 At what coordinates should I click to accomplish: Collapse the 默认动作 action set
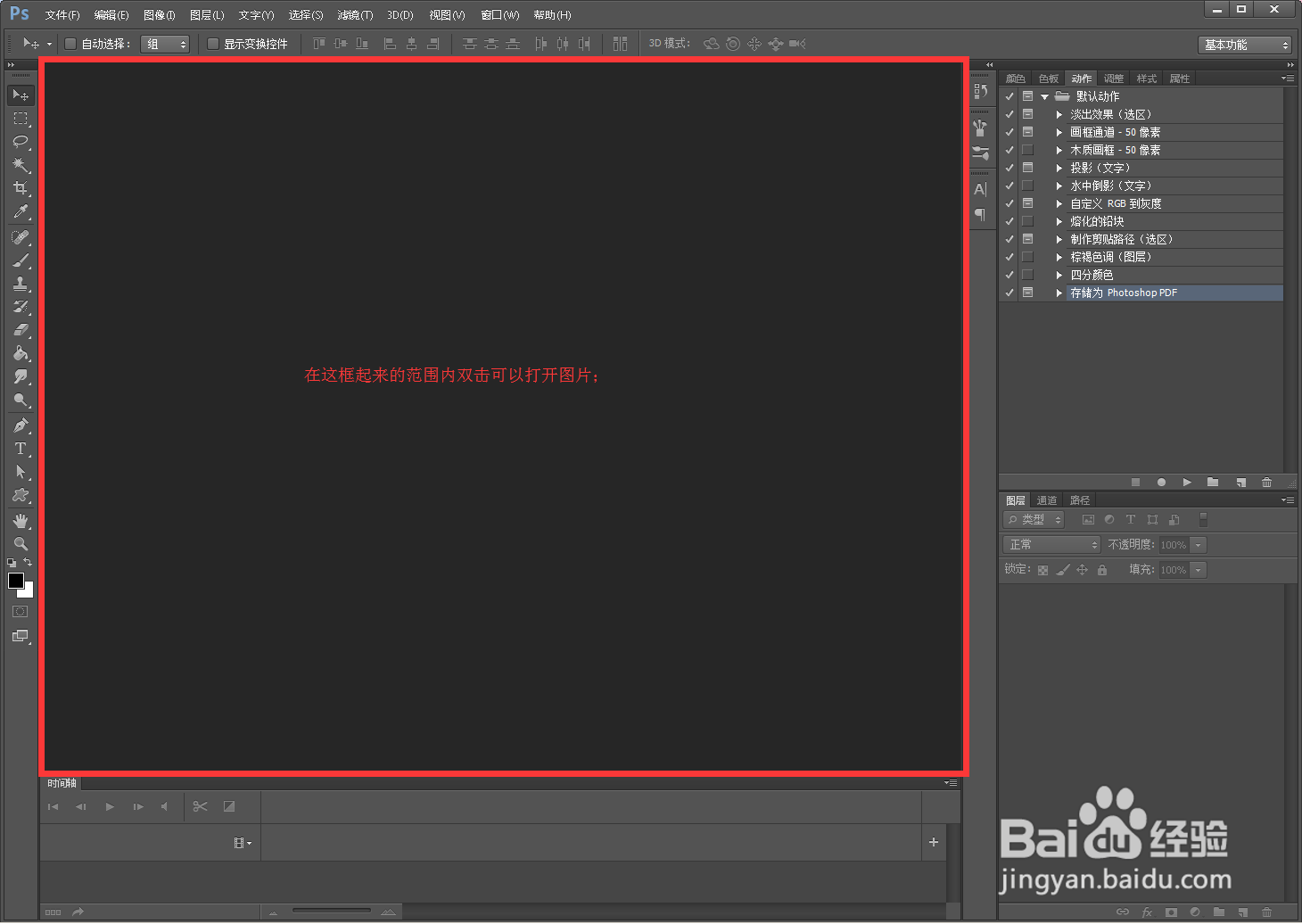pos(1044,96)
